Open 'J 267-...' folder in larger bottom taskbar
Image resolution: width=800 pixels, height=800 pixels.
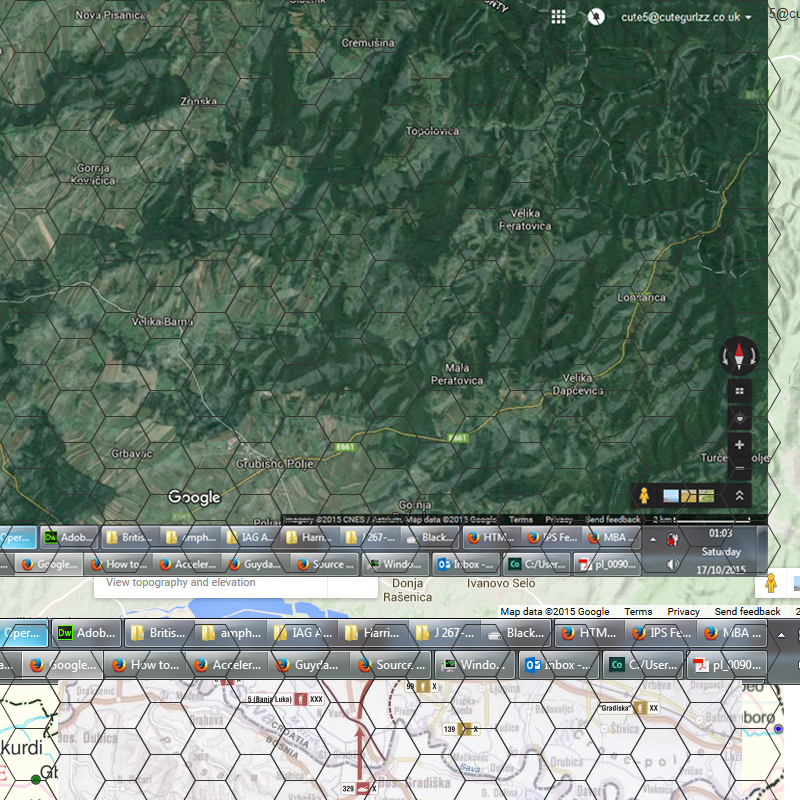tap(445, 633)
